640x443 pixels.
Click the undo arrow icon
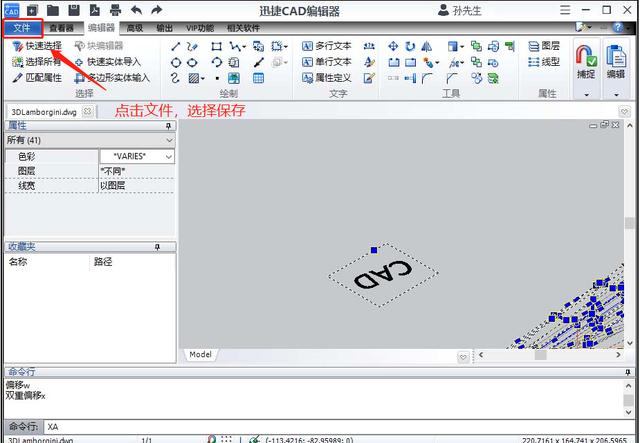coord(136,10)
